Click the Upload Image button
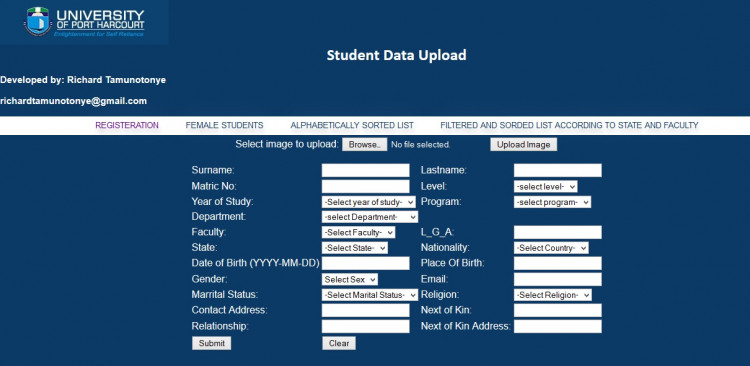The height and width of the screenshot is (366, 750). click(523, 144)
